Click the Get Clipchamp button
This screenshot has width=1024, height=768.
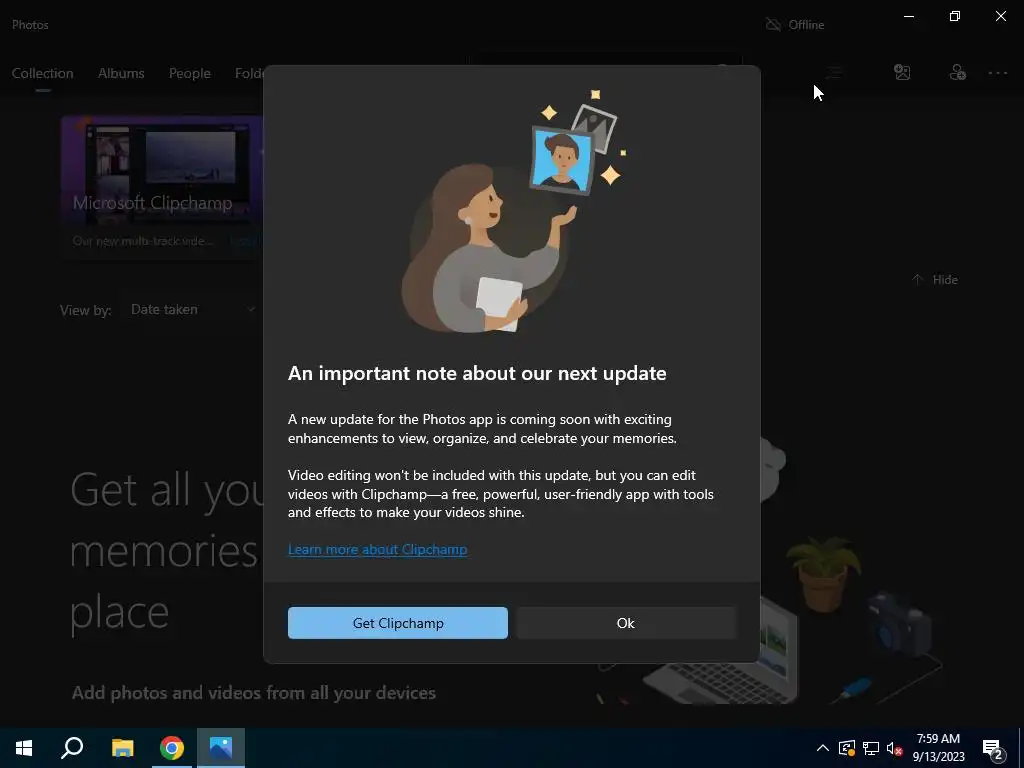(398, 623)
